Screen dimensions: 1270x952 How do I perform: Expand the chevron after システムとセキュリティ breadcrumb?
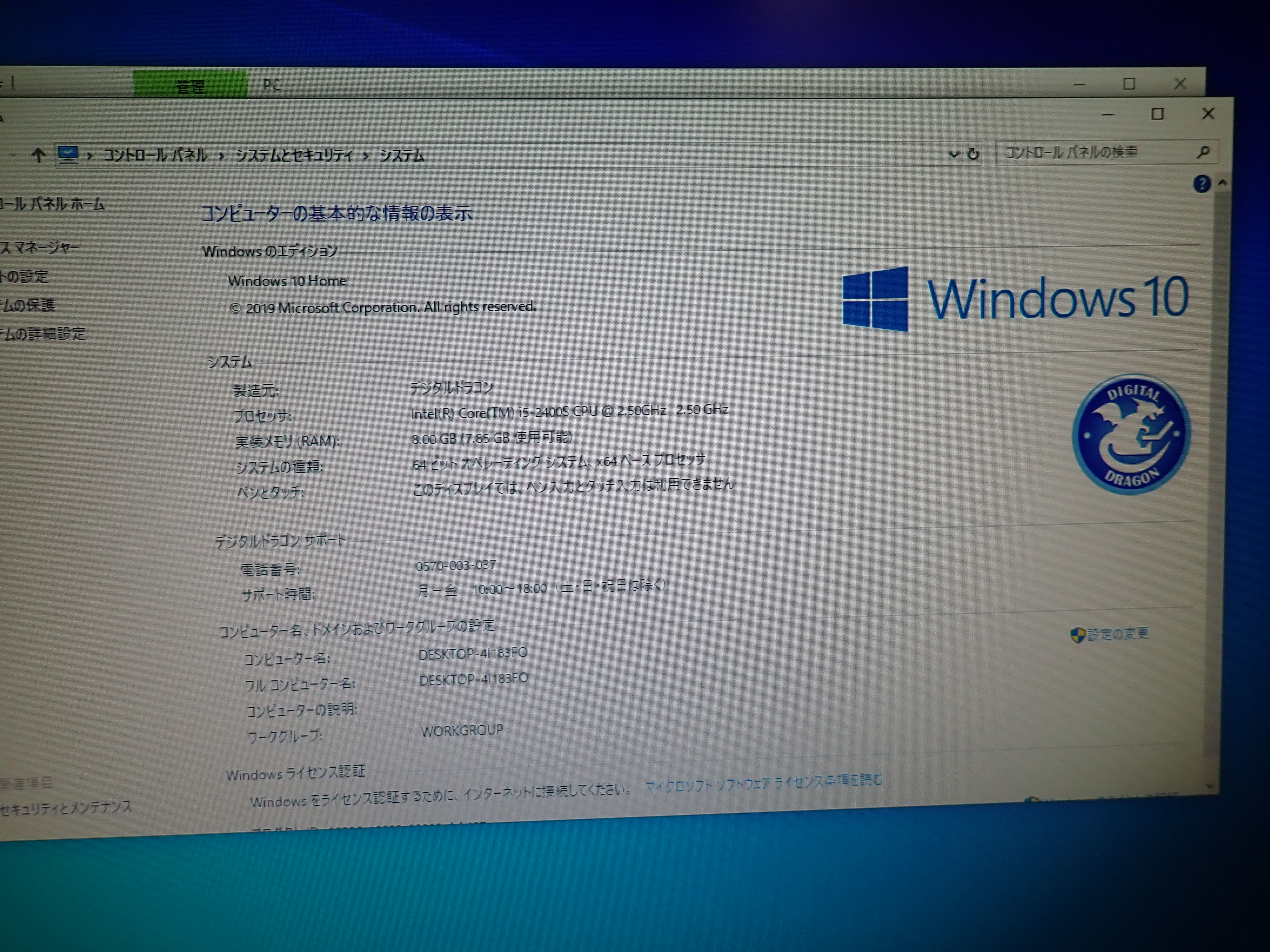[366, 156]
